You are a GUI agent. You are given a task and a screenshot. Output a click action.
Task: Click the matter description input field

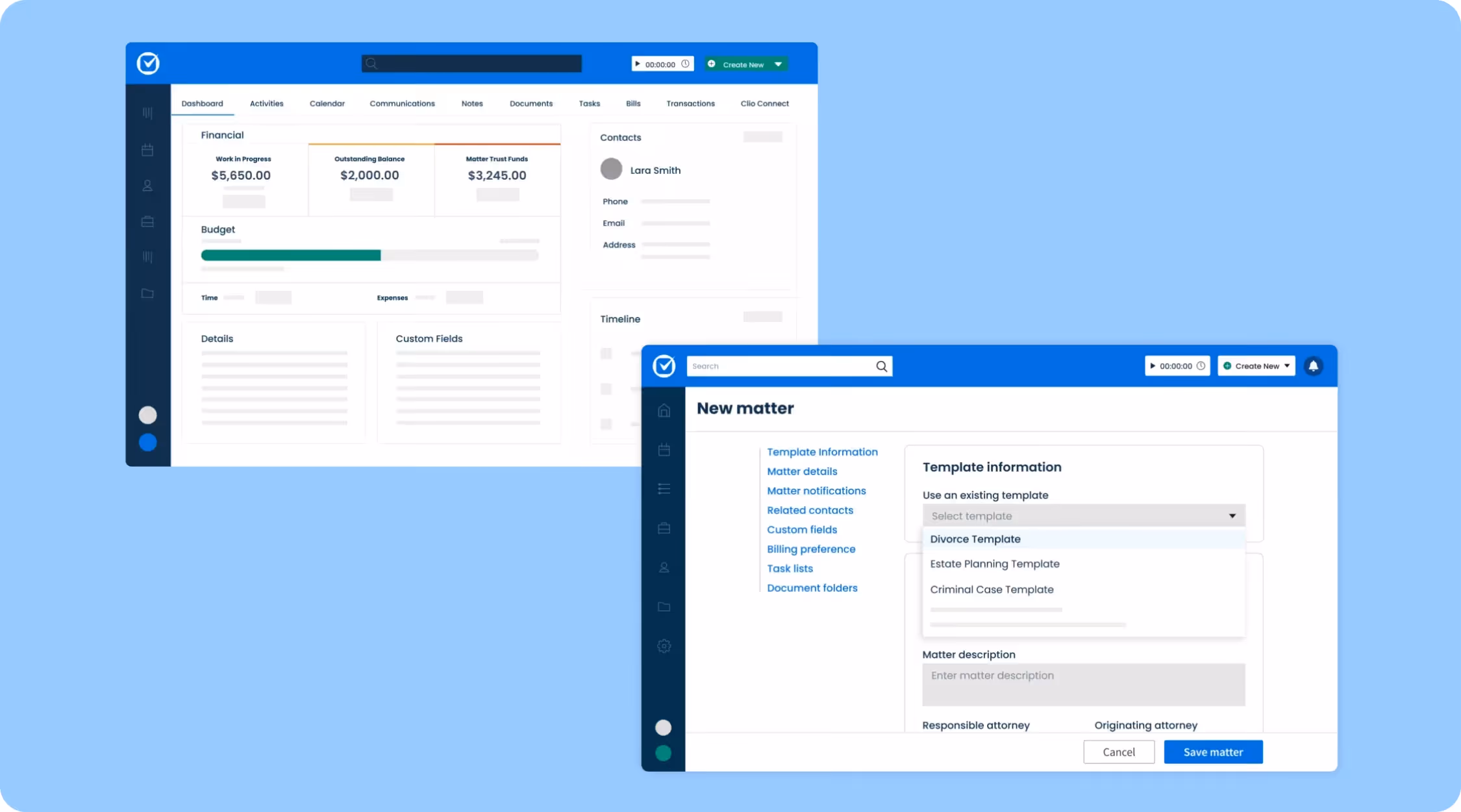pos(1082,685)
